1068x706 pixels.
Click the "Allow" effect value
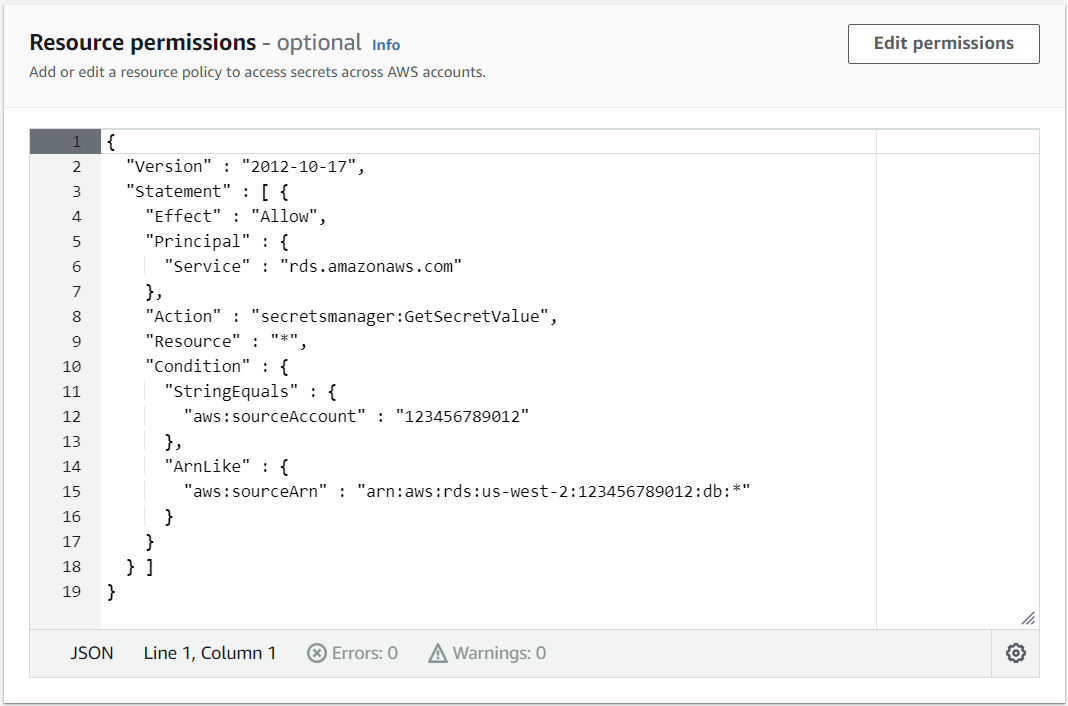pyautogui.click(x=288, y=216)
